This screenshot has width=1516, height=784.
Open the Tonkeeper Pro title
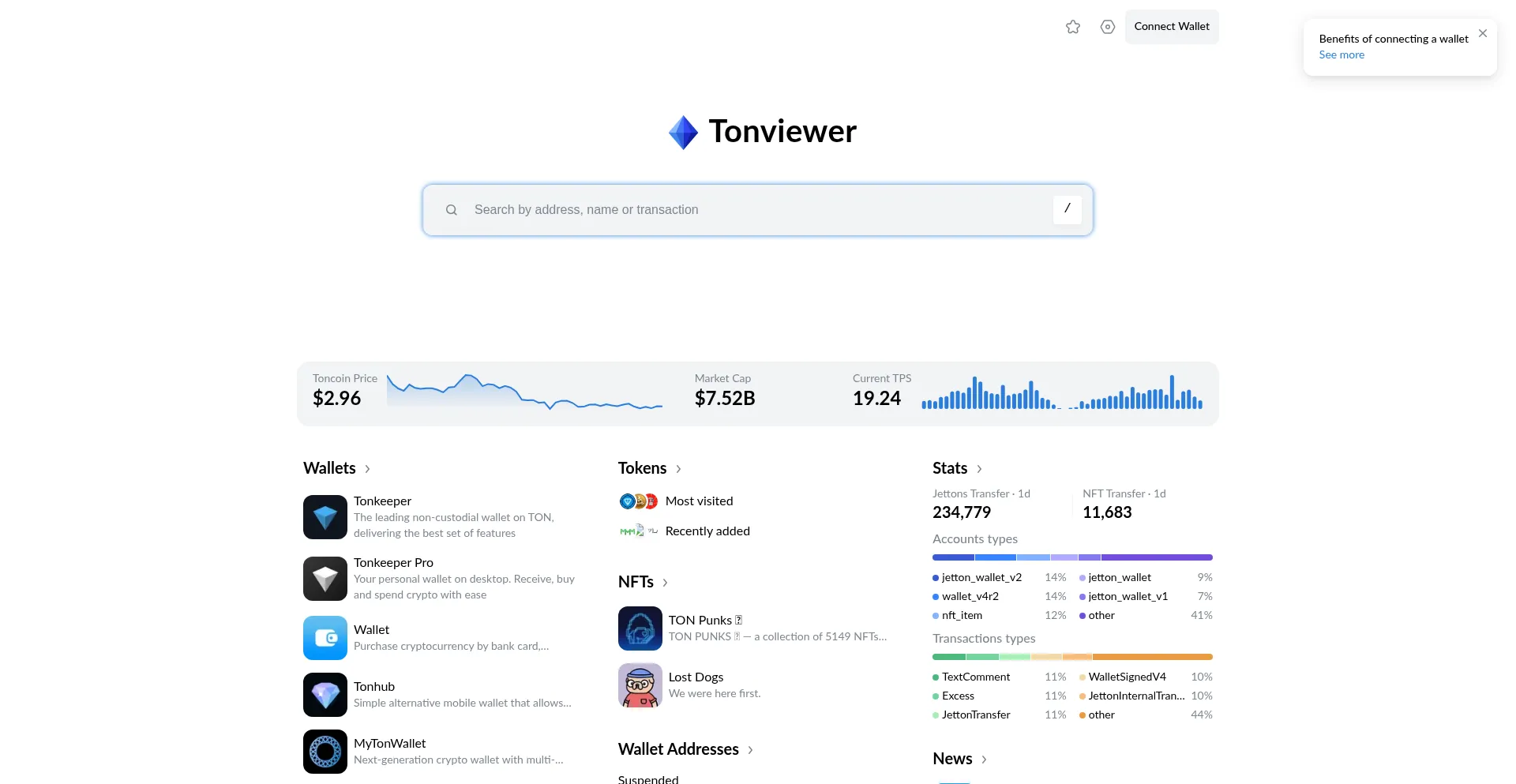coord(393,563)
